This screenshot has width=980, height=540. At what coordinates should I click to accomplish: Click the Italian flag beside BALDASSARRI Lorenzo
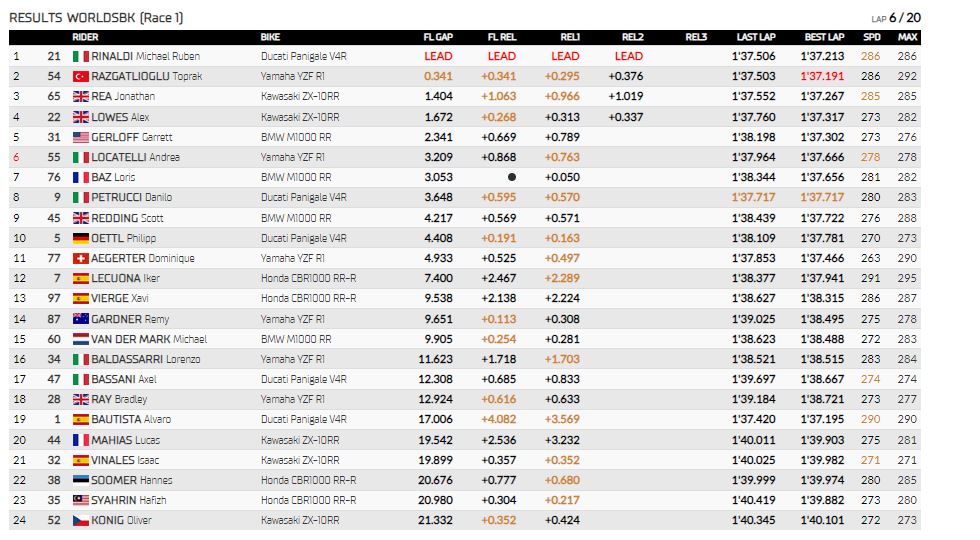click(x=81, y=359)
